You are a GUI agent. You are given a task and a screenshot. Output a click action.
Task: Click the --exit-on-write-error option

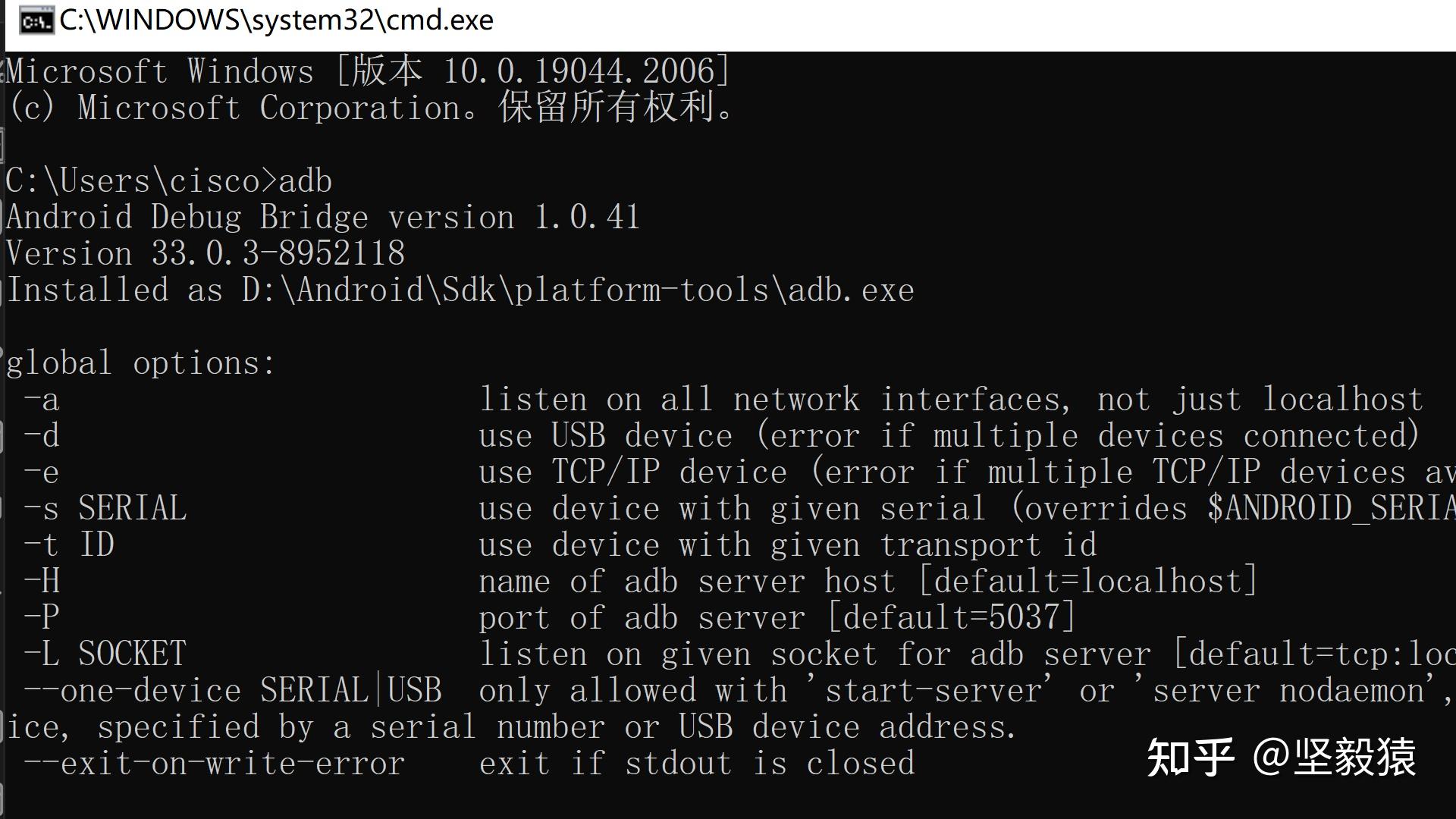214,764
